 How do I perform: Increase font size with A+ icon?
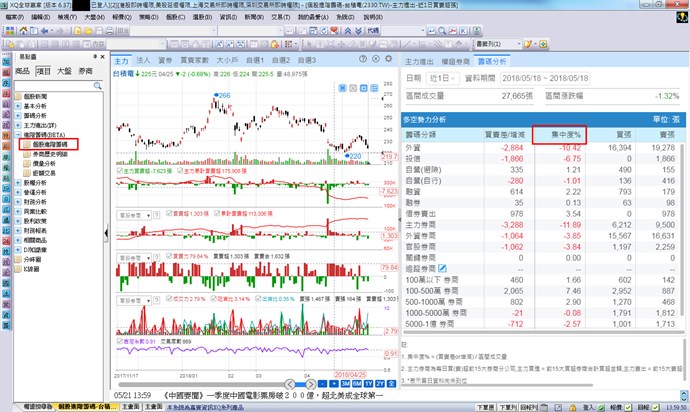coord(219,44)
